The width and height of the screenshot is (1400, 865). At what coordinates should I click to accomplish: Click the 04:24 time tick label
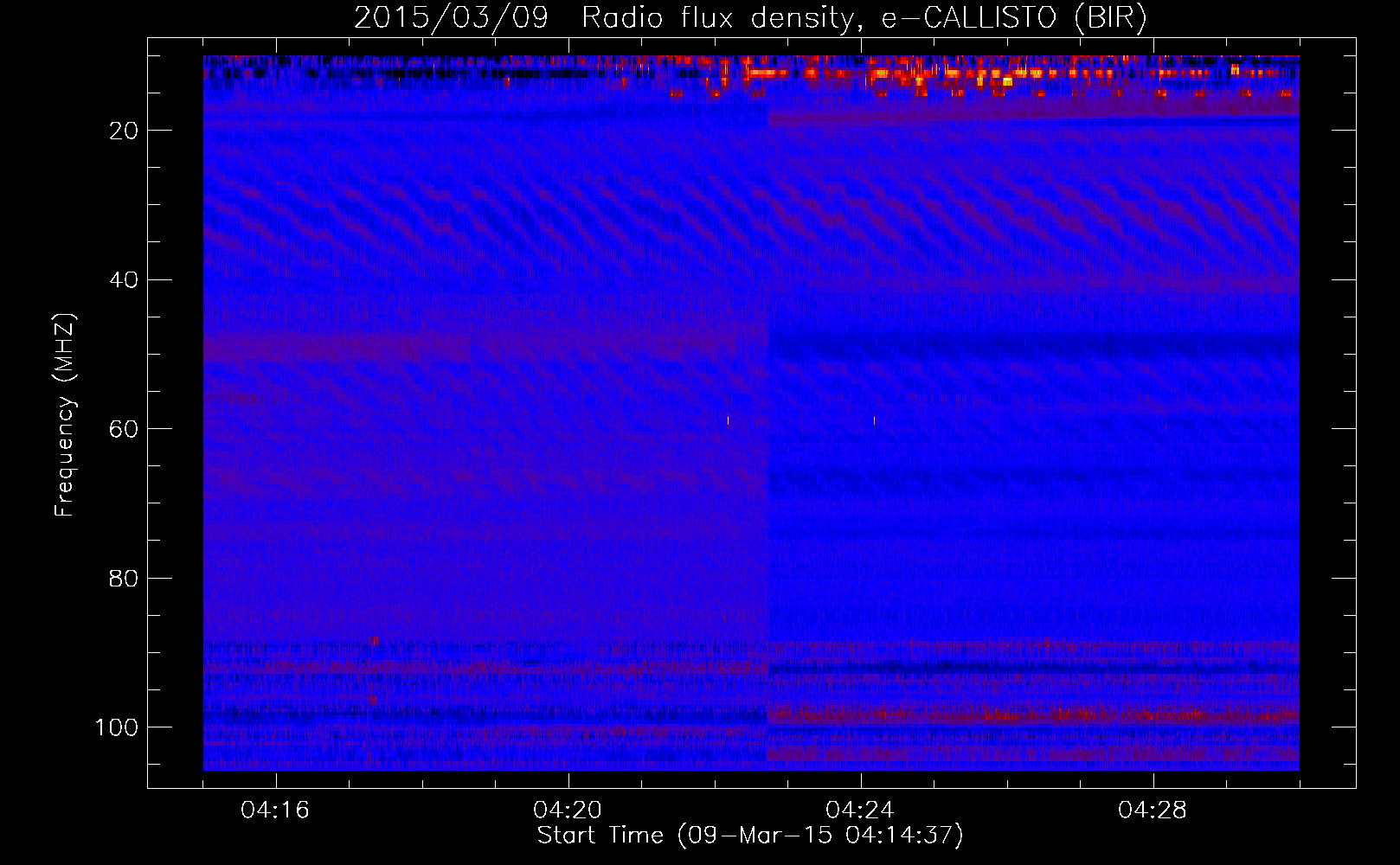pos(860,811)
